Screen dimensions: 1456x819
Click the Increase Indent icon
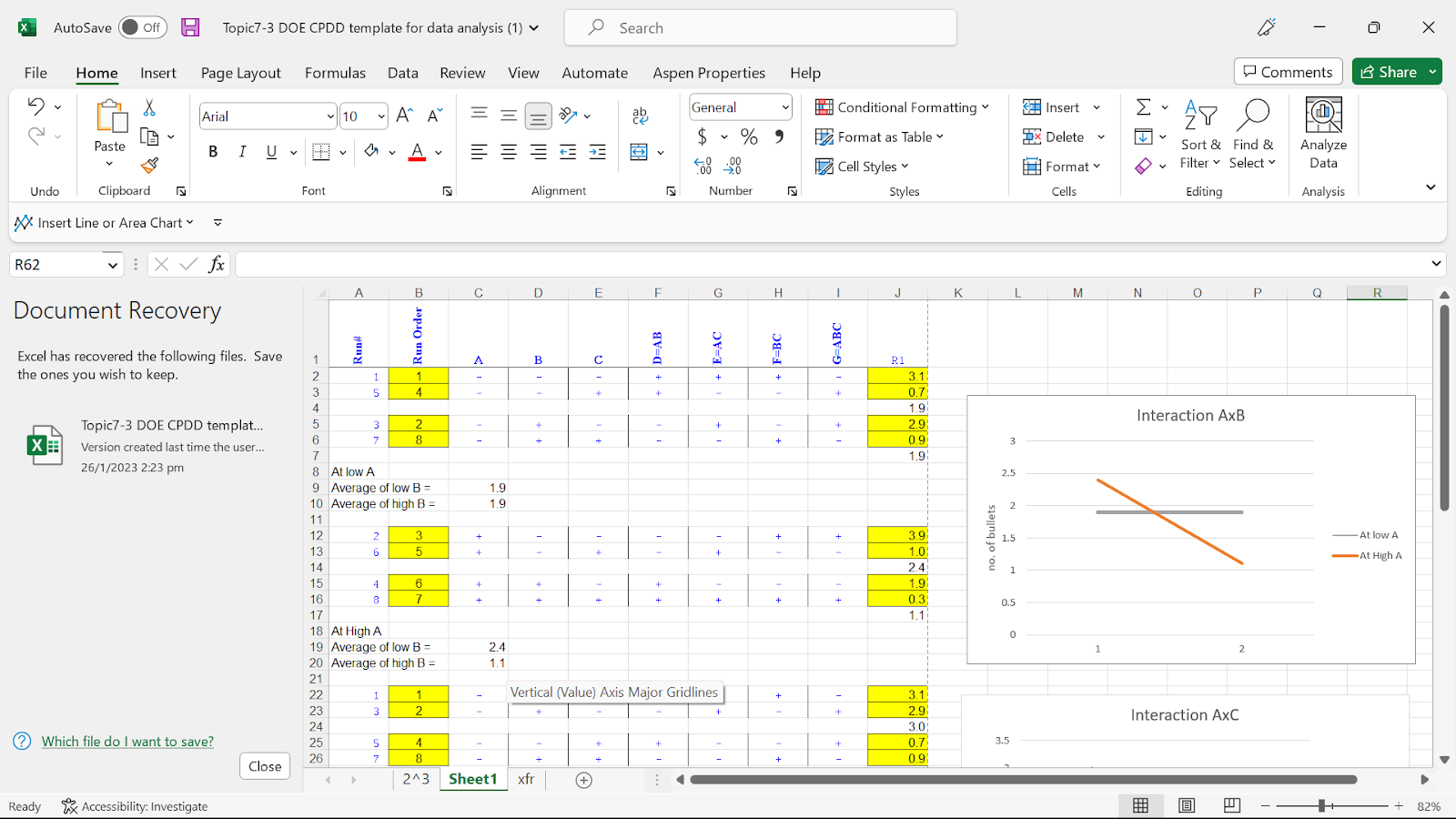tap(598, 152)
